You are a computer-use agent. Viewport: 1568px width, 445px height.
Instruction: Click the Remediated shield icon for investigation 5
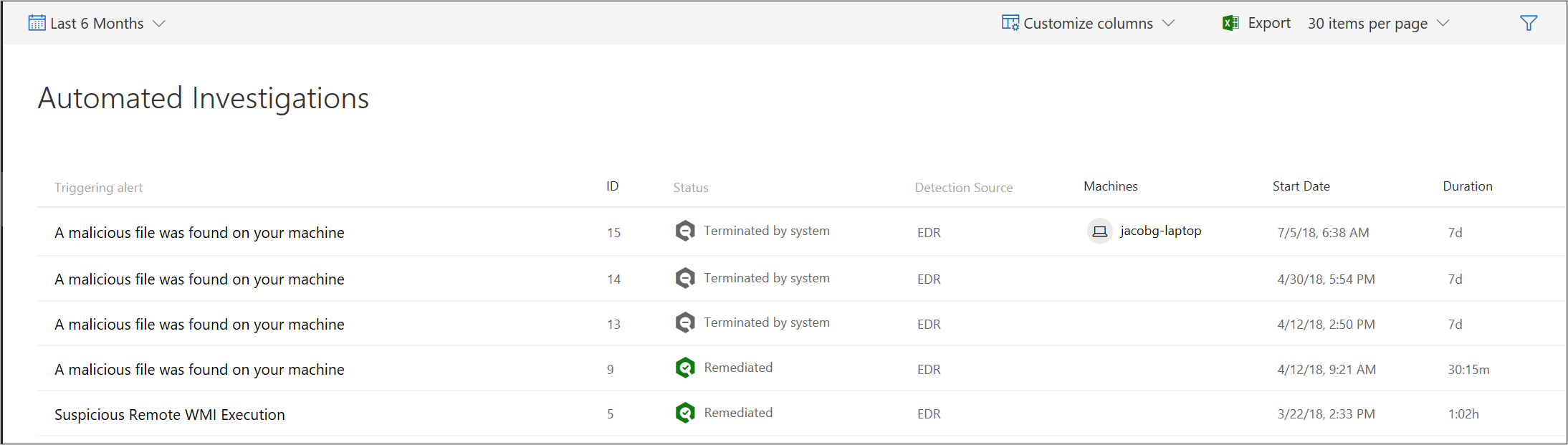pyautogui.click(x=685, y=413)
